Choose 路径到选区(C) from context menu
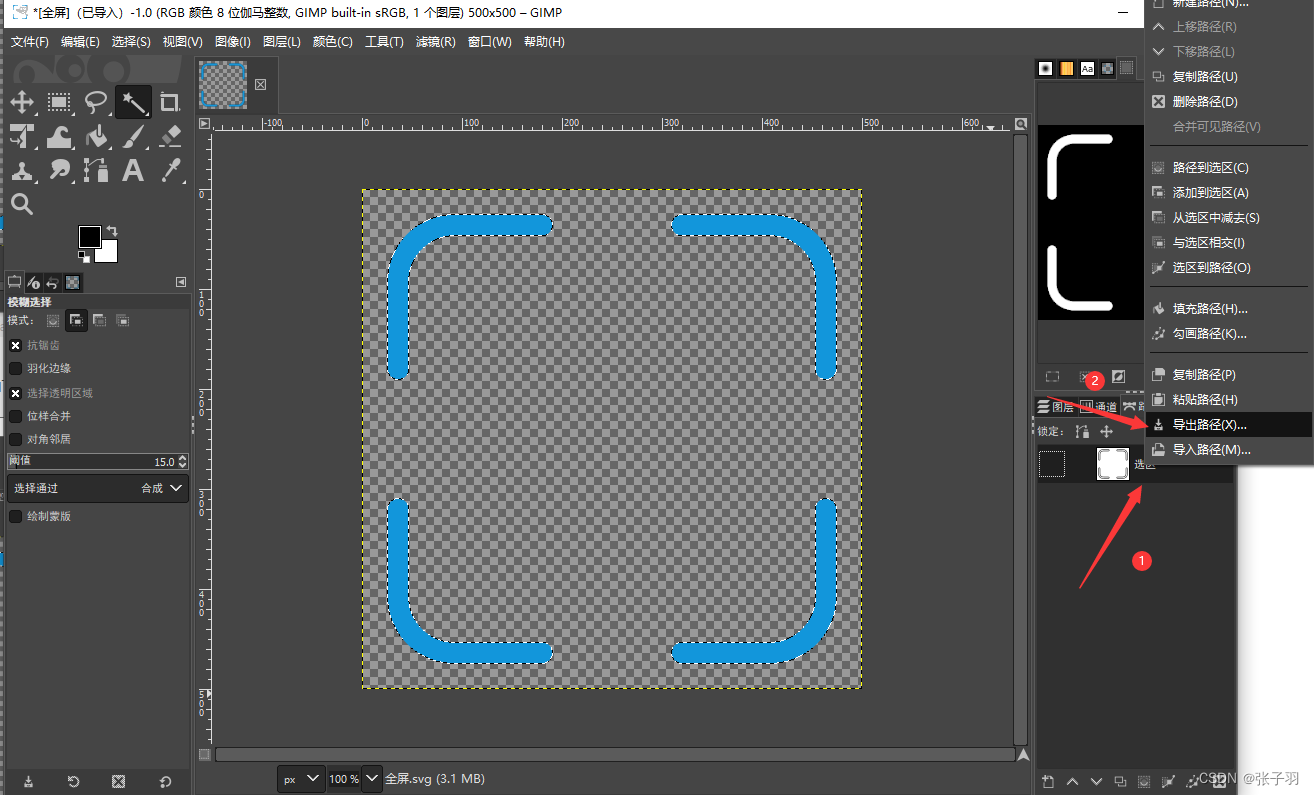The height and width of the screenshot is (795, 1314). [1228, 168]
